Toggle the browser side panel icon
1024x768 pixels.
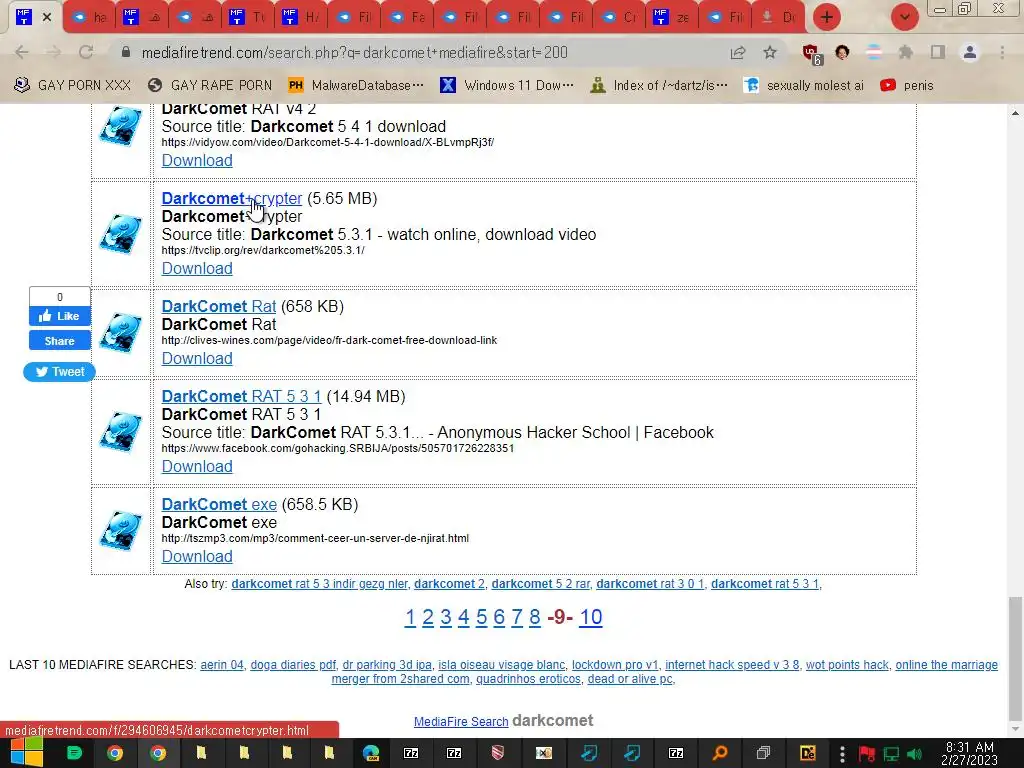(938, 52)
